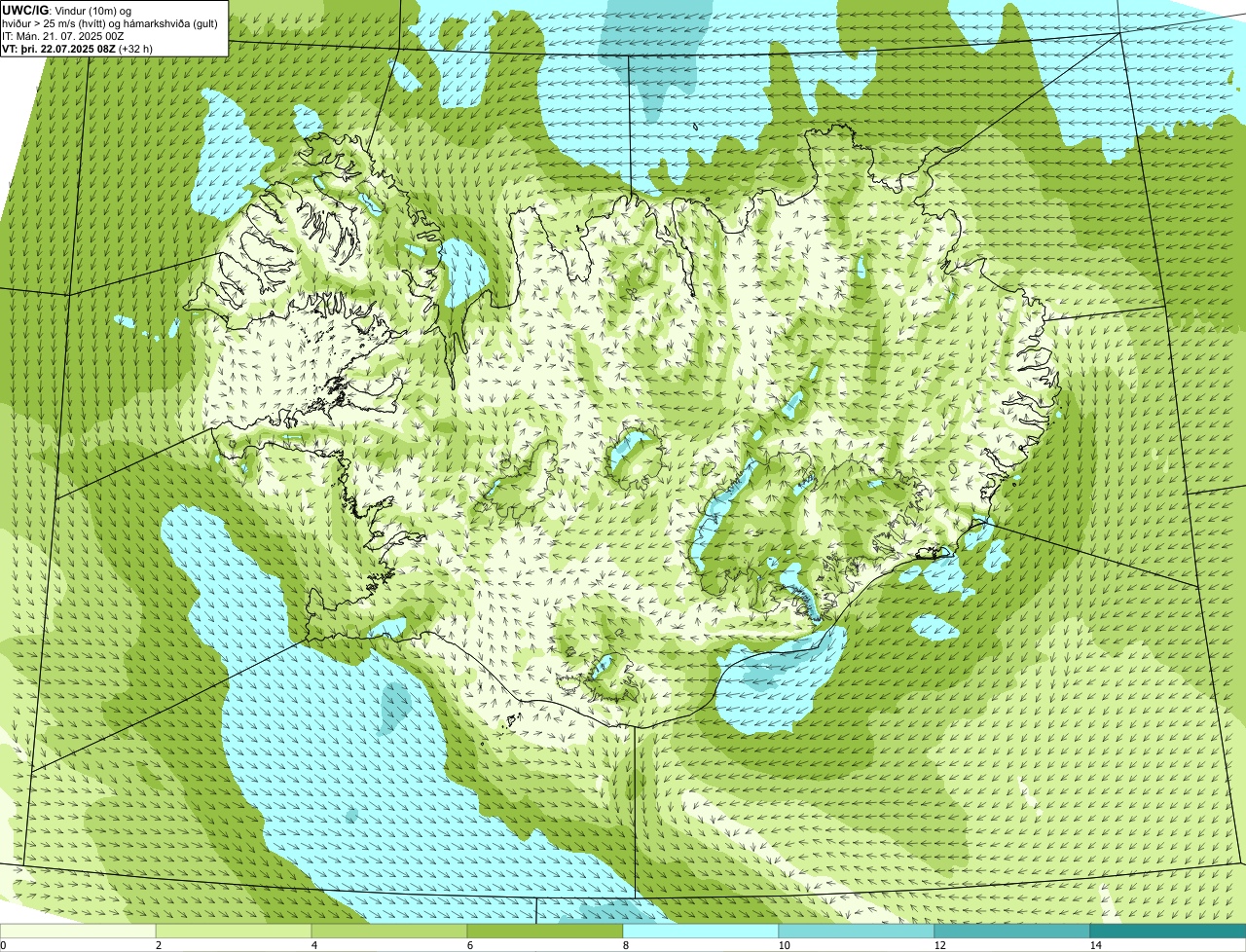This screenshot has width=1246, height=952.
Task: Click the legend tick label "12"
Action: (939, 945)
